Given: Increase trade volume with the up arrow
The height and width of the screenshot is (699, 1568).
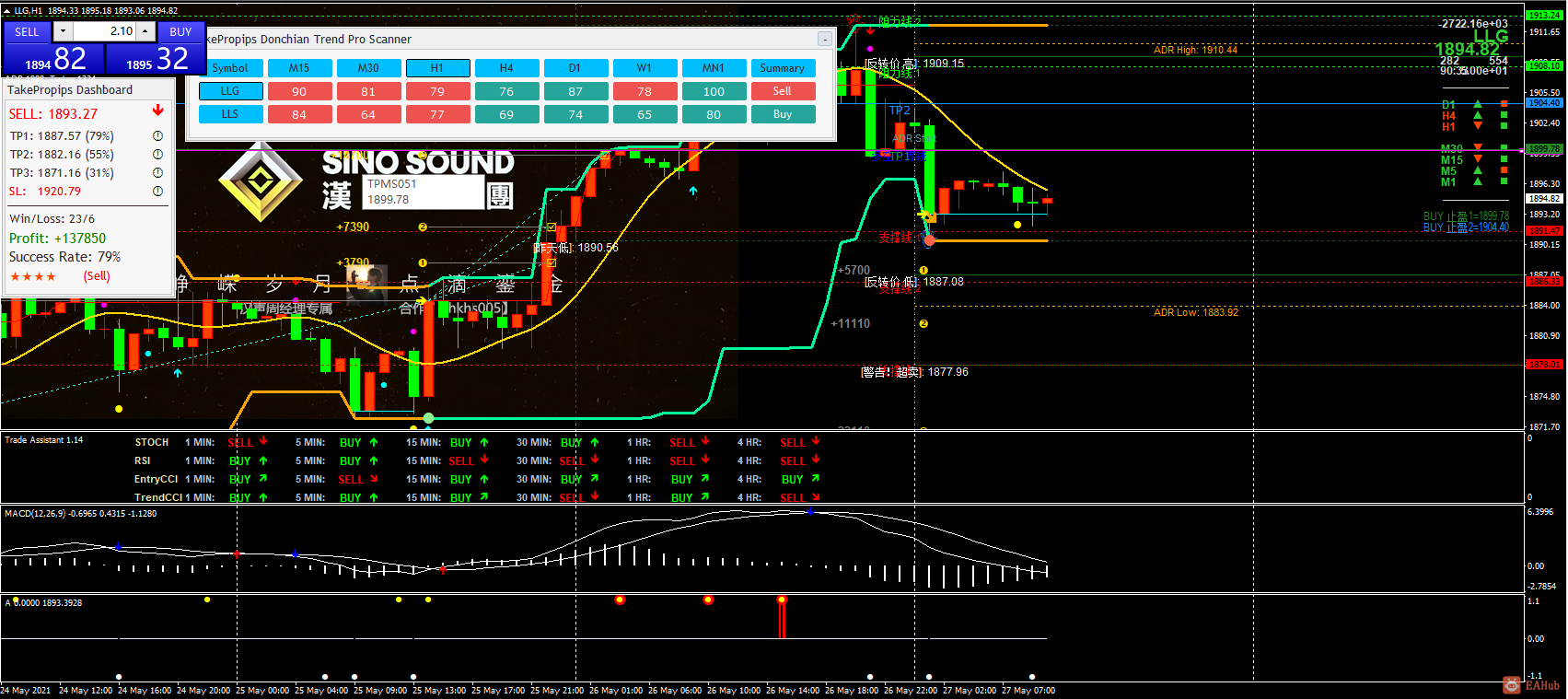Looking at the screenshot, I should (145, 31).
